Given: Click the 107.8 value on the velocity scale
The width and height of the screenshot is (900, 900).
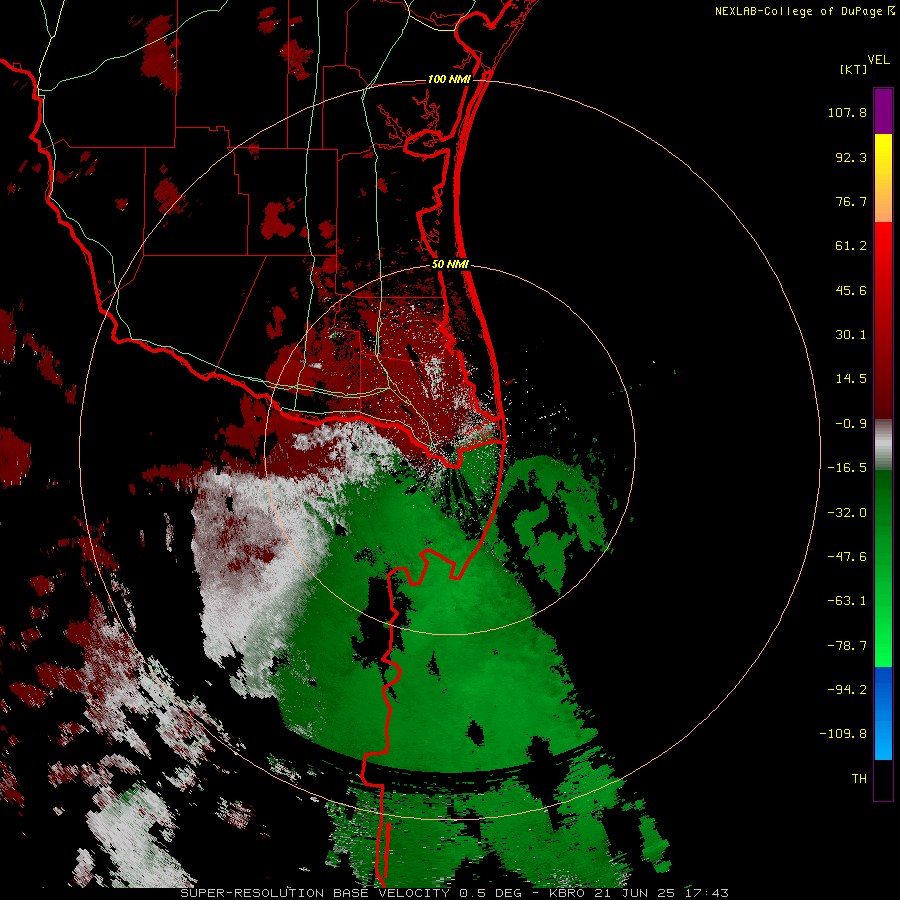Looking at the screenshot, I should (847, 112).
